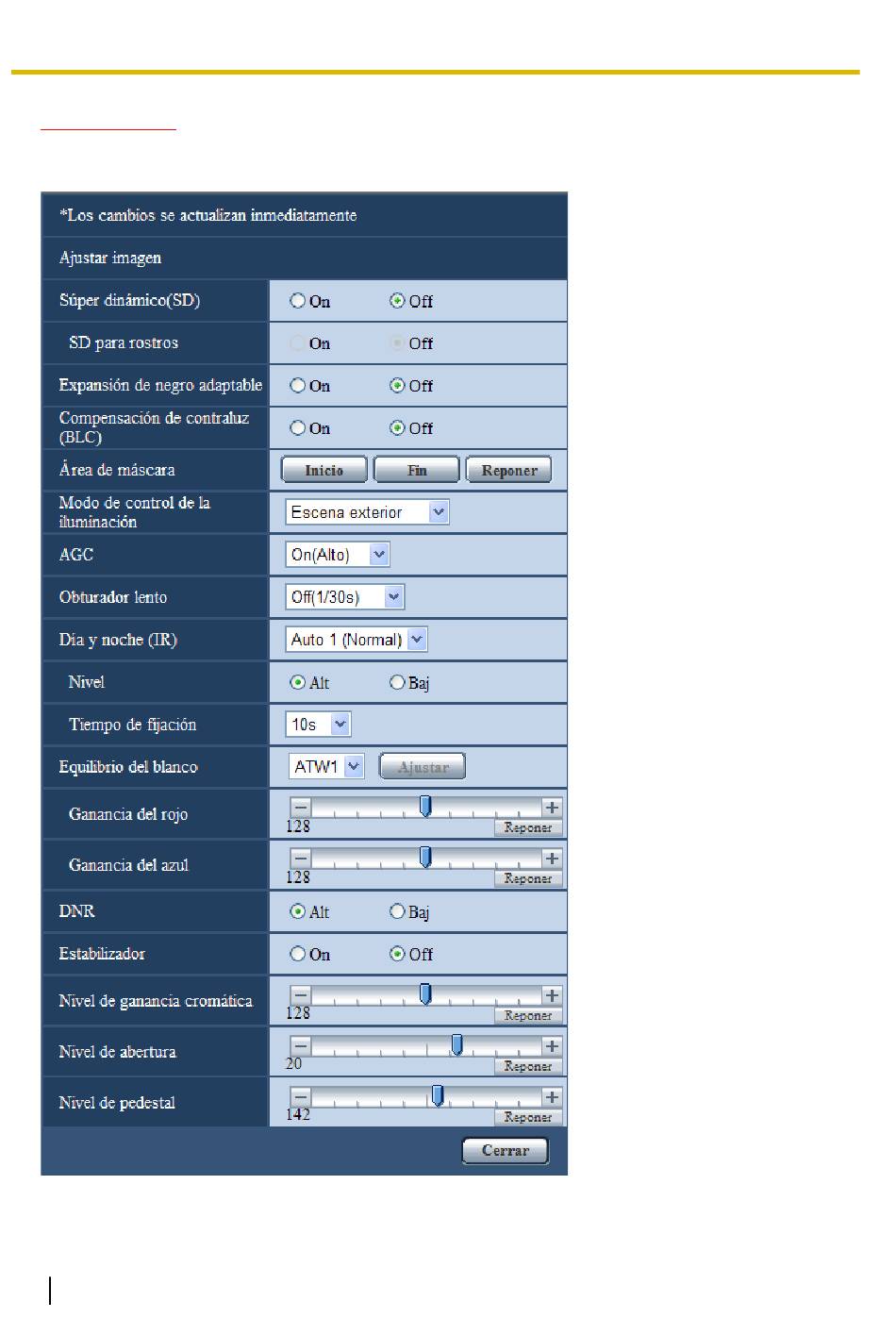Reset Ganancia del azul with Reponer
The image size is (896, 1318).
click(528, 879)
